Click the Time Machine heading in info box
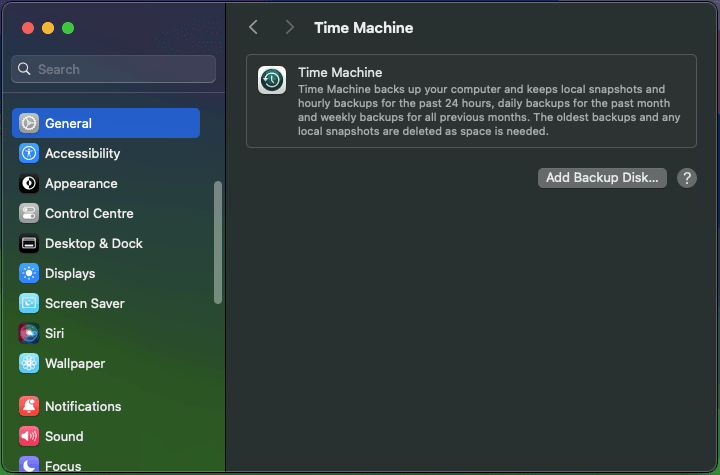The height and width of the screenshot is (475, 720). 340,73
